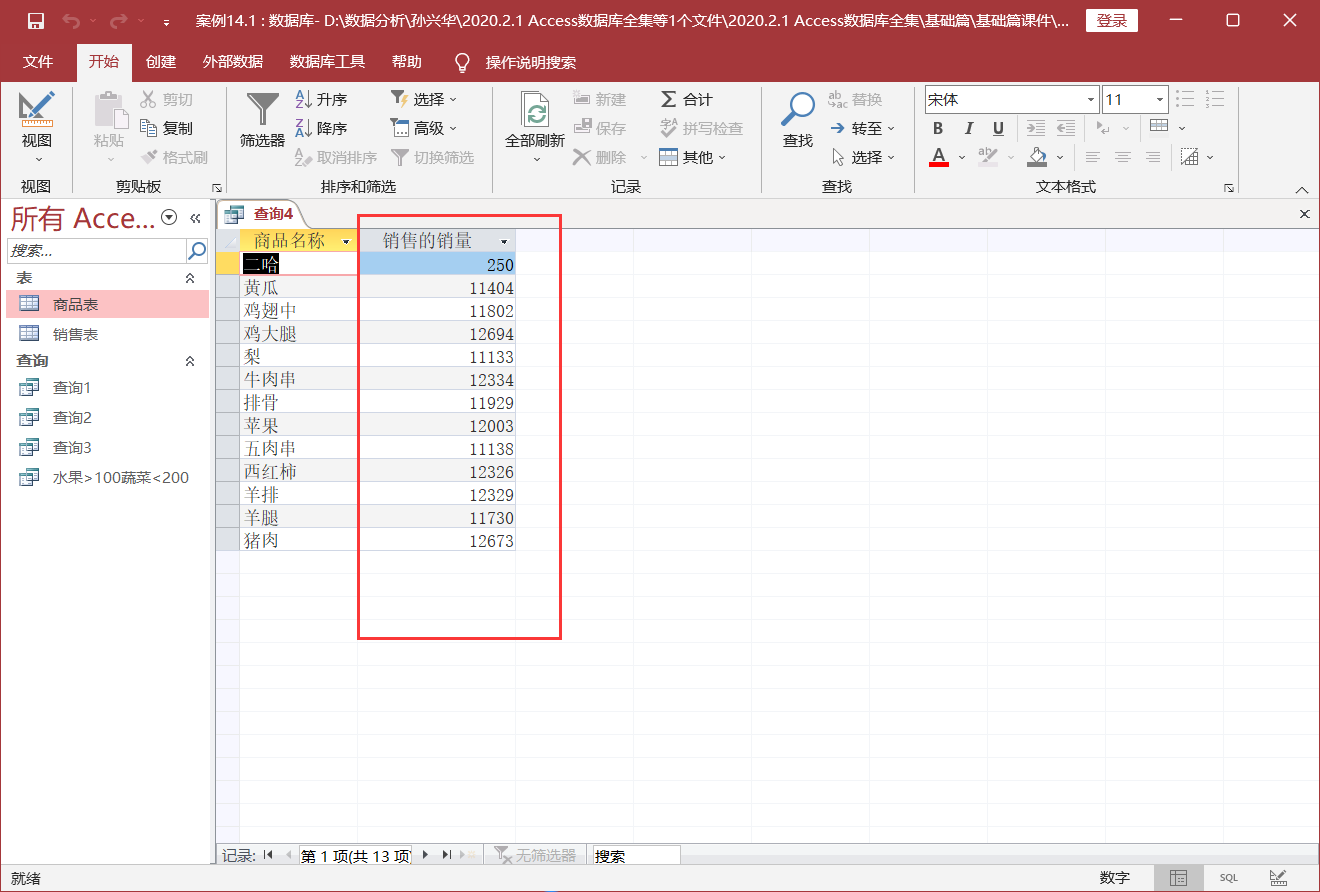Collapse the 表 group in navigation
Screen dimensions: 1320x892
click(x=190, y=278)
